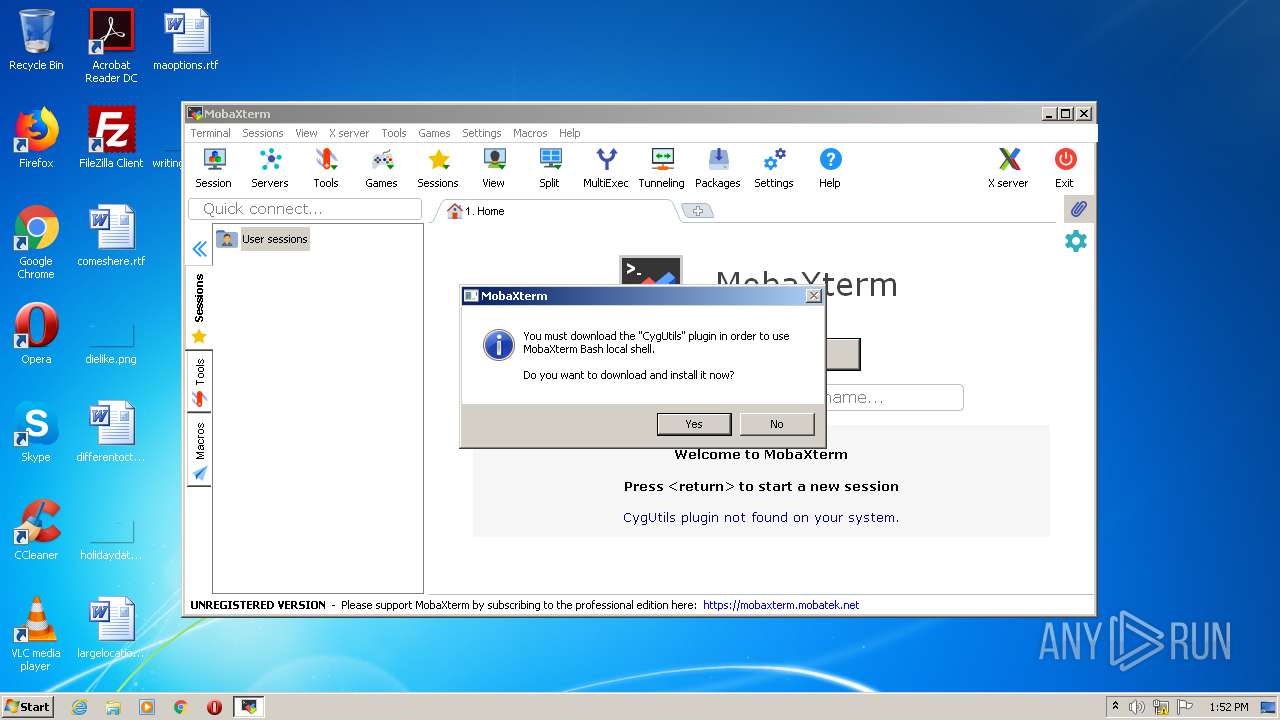Select the comeshere.rtf desktop file
Image resolution: width=1280 pixels, height=720 pixels.
111,236
